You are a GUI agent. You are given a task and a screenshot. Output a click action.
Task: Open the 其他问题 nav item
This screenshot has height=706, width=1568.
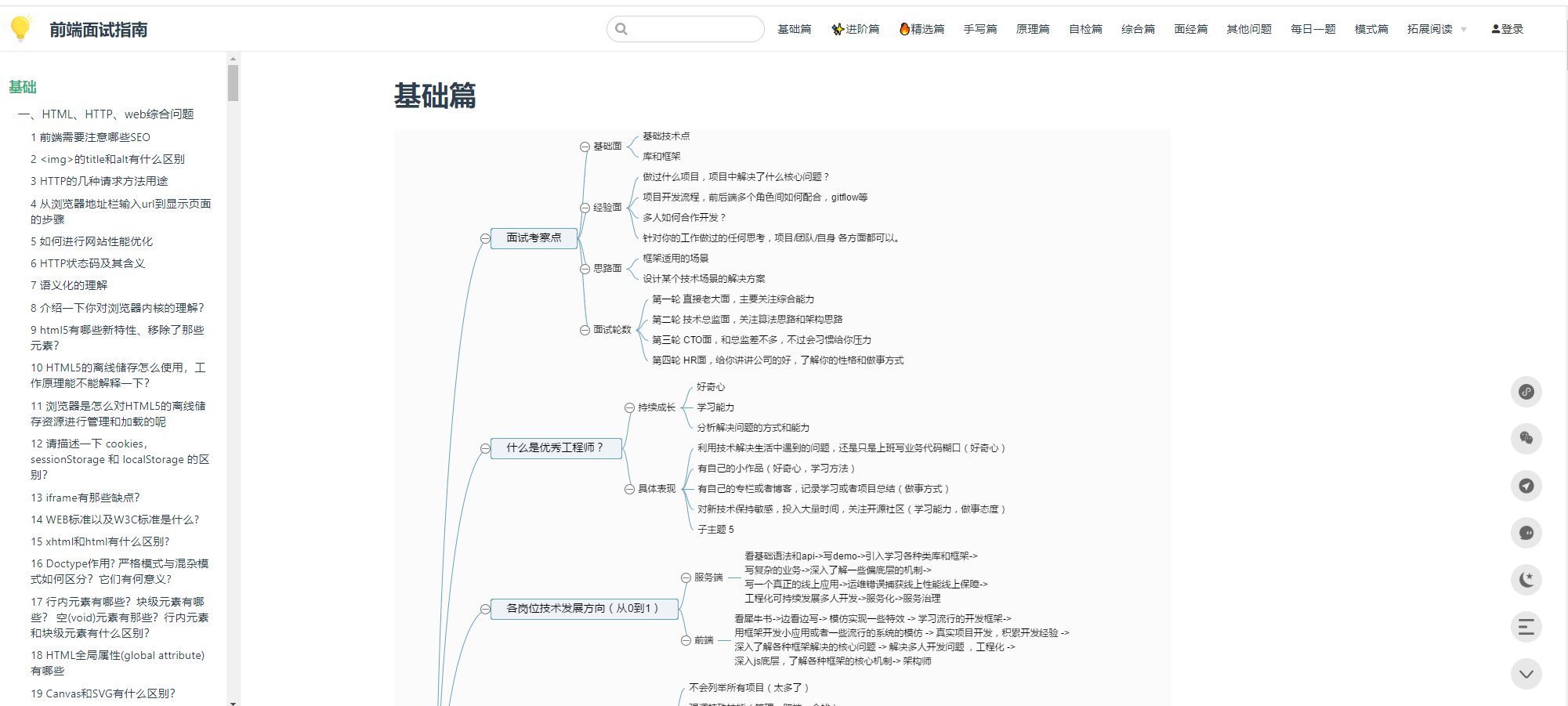click(x=1249, y=29)
